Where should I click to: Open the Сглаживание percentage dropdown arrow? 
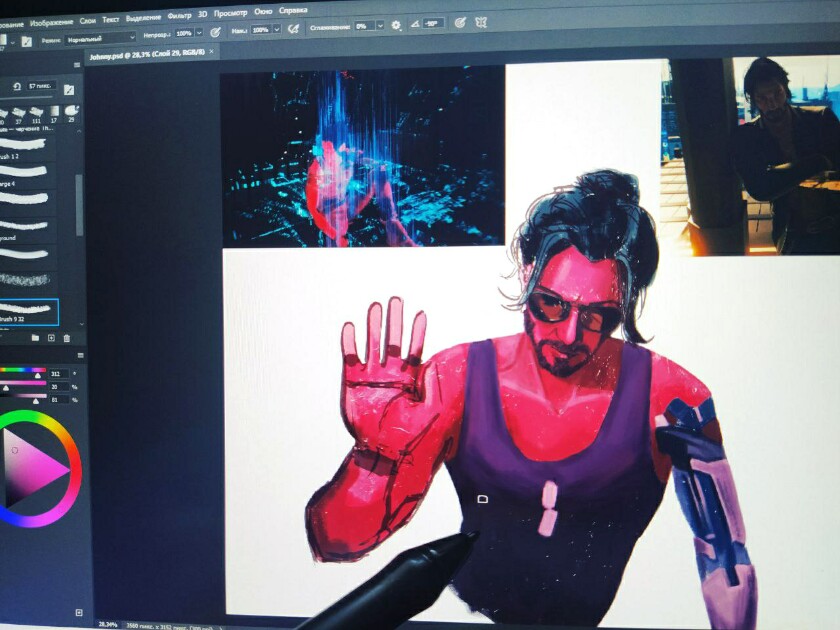tap(380, 26)
